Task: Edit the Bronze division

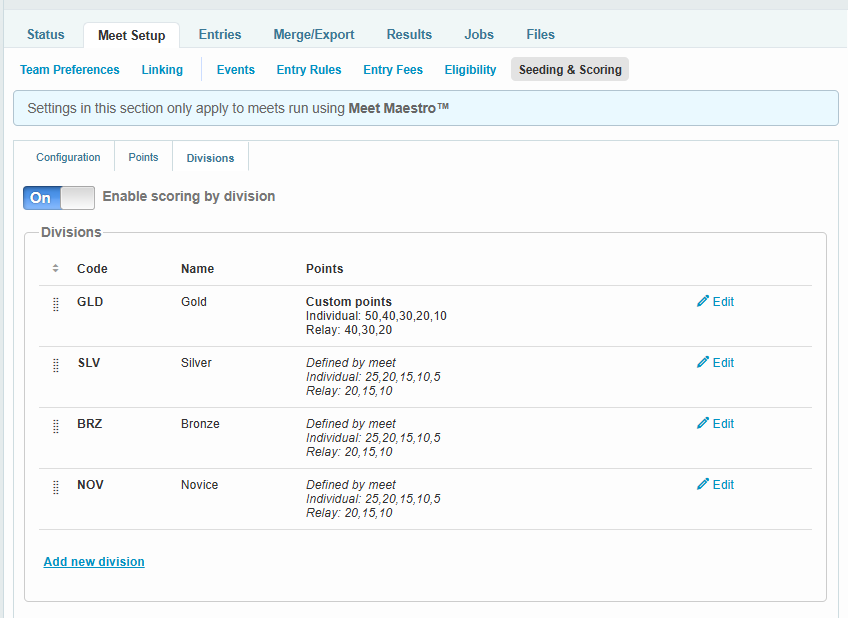Action: (715, 424)
